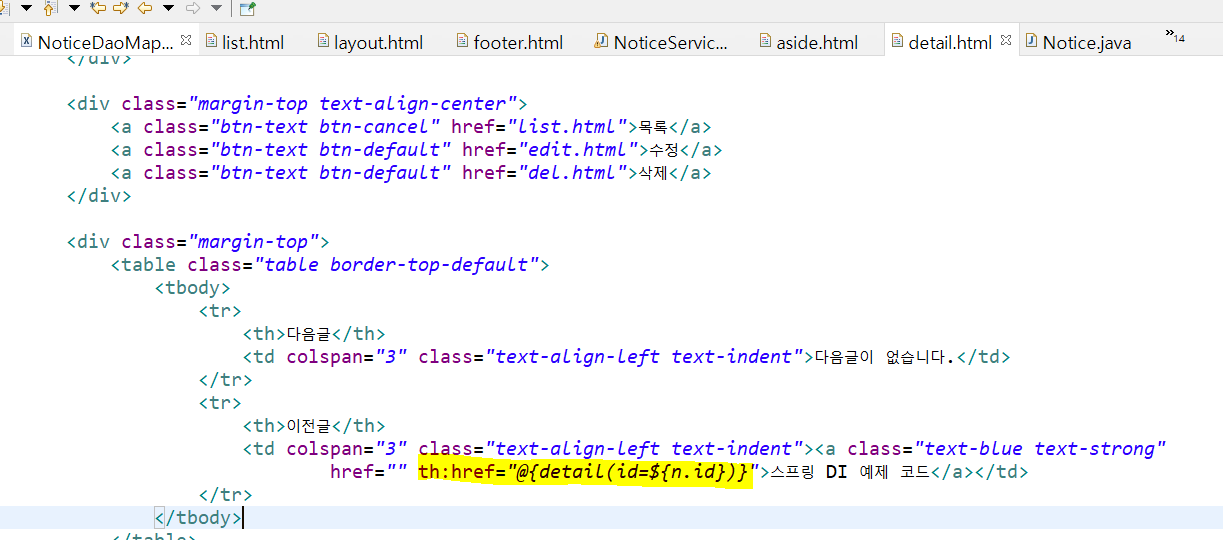
Task: Click the highlighted th:href attribute text
Action: (x=584, y=471)
